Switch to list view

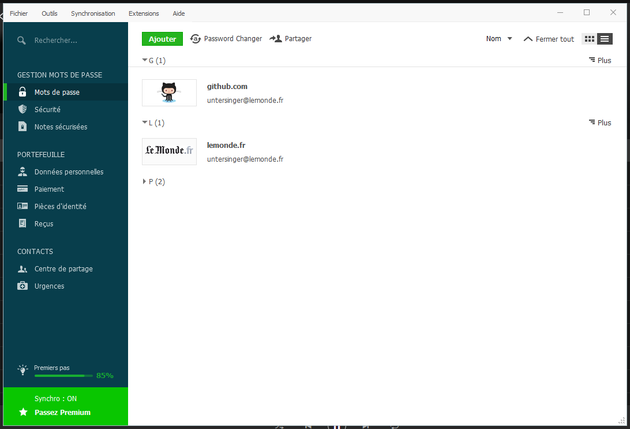tap(605, 39)
